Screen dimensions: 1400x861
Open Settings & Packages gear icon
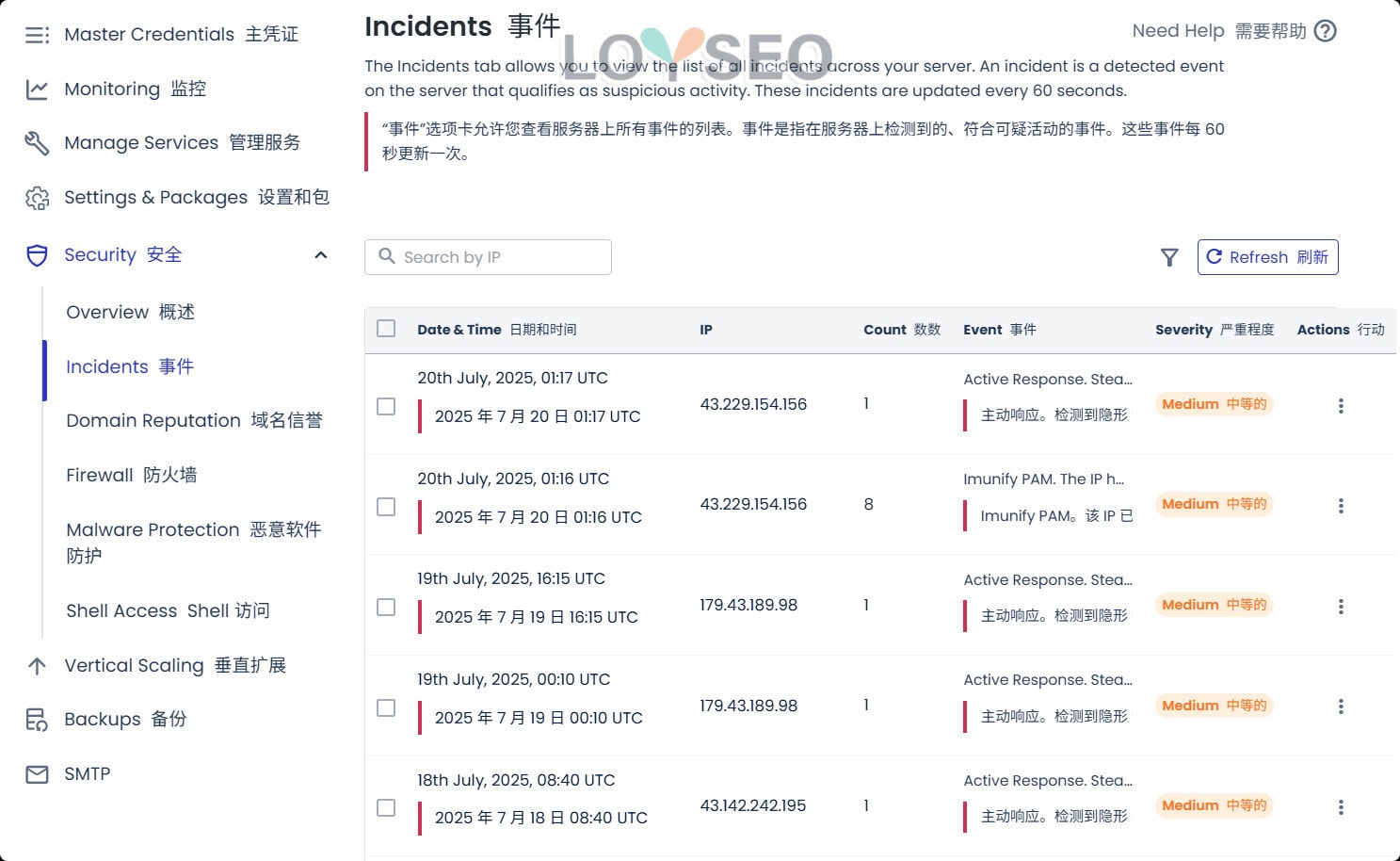click(38, 198)
